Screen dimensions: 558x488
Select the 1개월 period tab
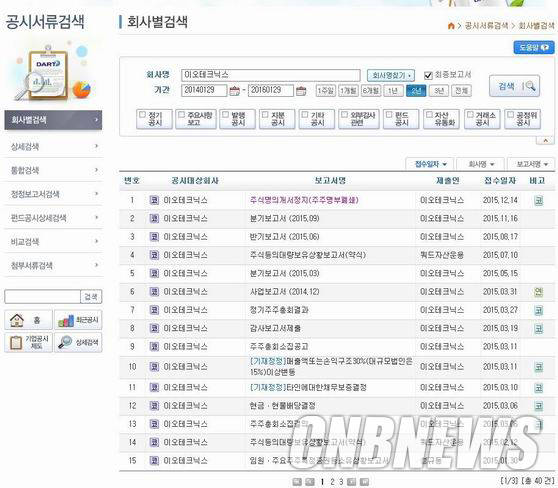pos(348,91)
